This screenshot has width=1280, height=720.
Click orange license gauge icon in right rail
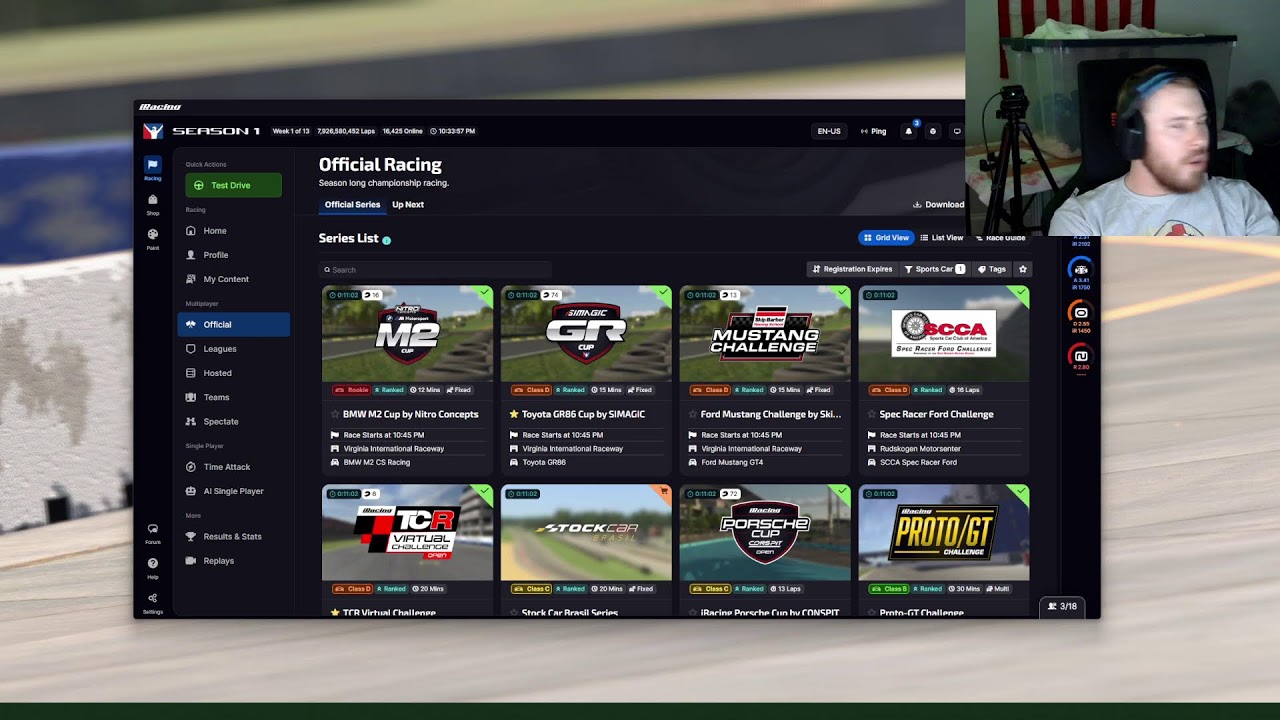(1080, 312)
